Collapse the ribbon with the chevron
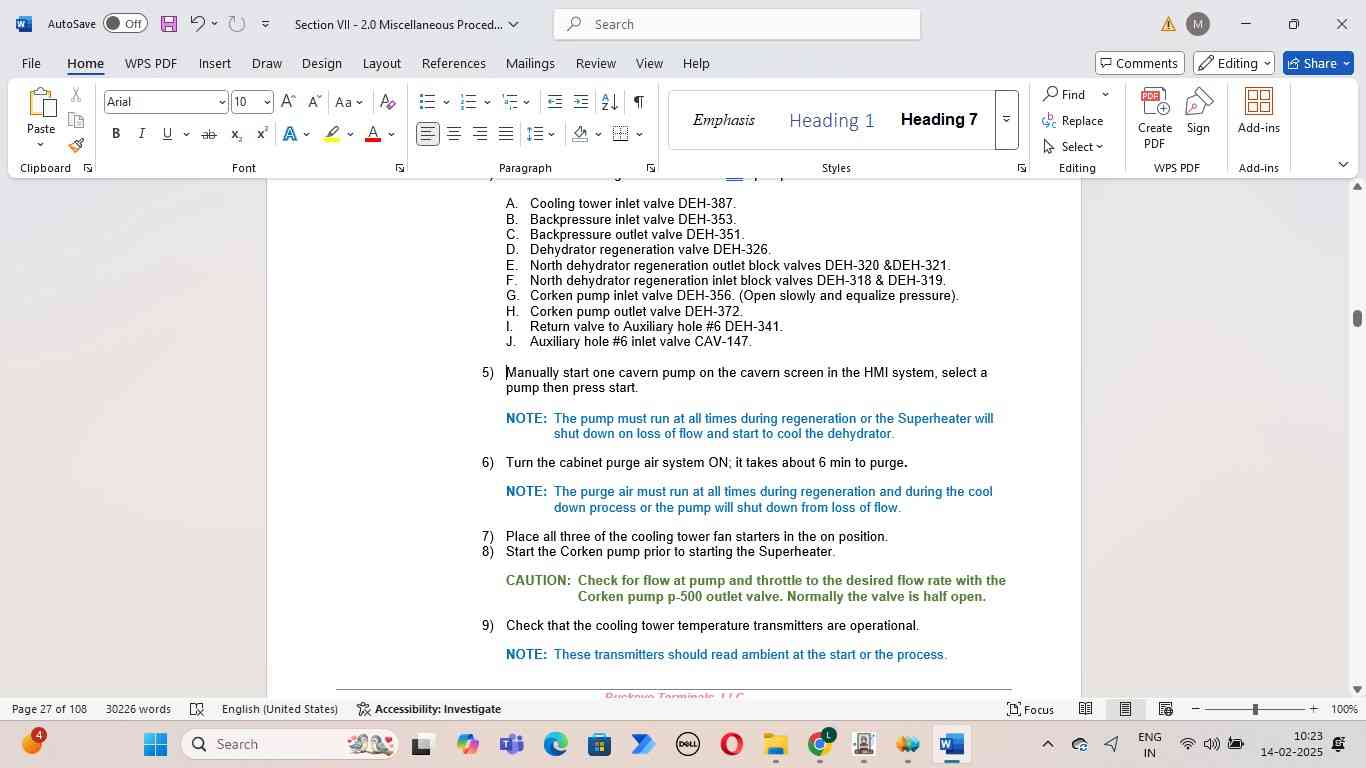The image size is (1366, 768). tap(1343, 165)
